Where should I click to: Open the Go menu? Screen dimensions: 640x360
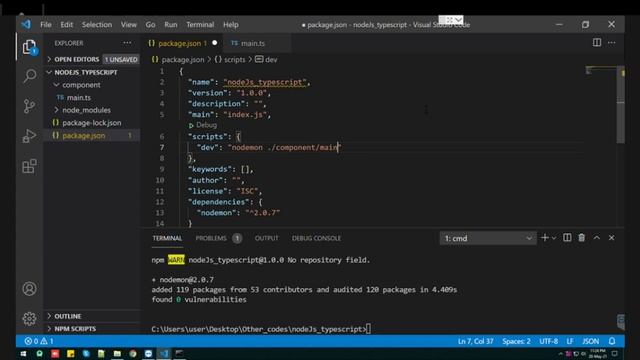(x=150, y=24)
